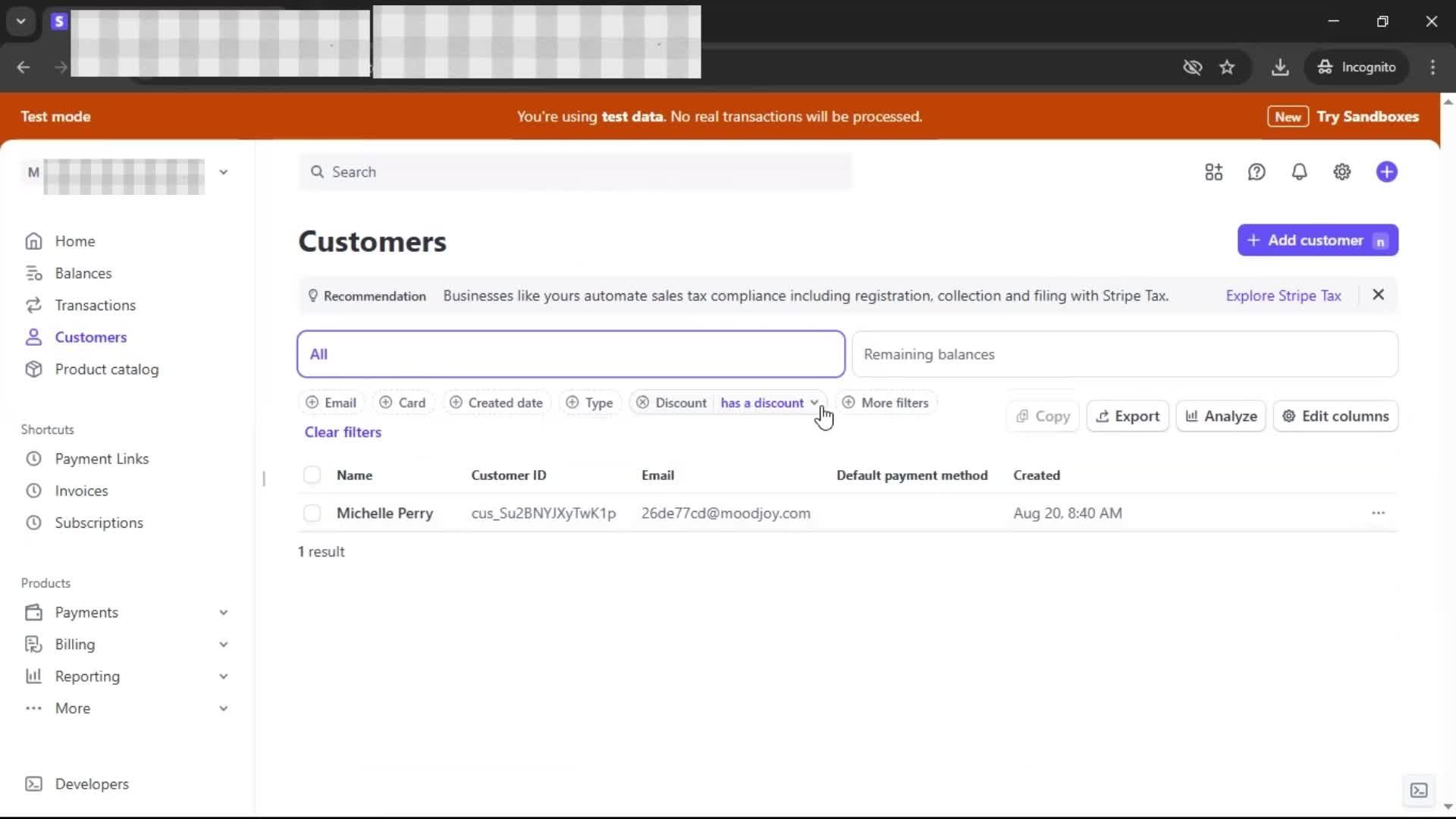Click the Incognito profile button
The image size is (1456, 819).
(x=1356, y=67)
